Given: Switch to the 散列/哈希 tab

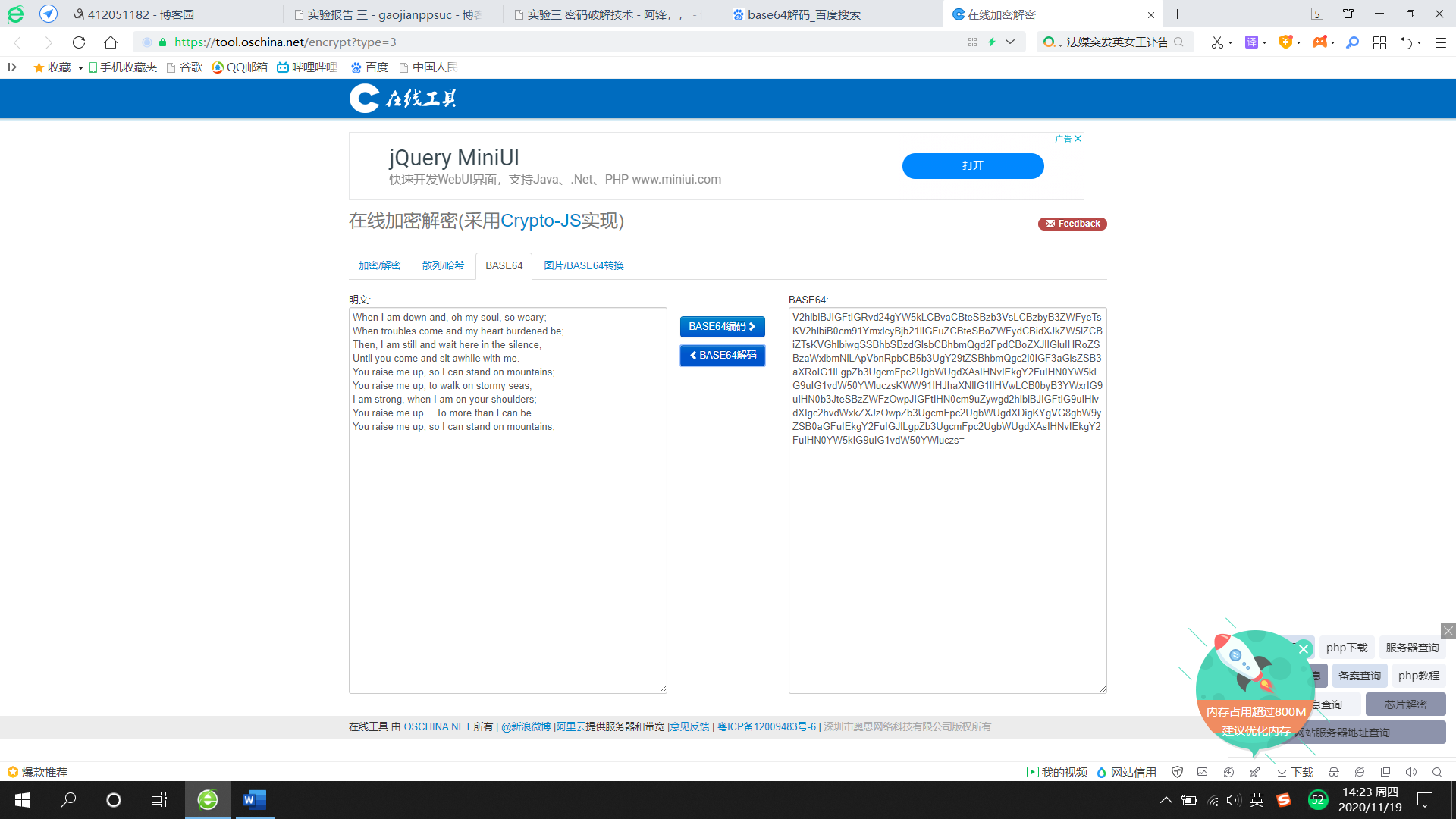Looking at the screenshot, I should pyautogui.click(x=443, y=265).
